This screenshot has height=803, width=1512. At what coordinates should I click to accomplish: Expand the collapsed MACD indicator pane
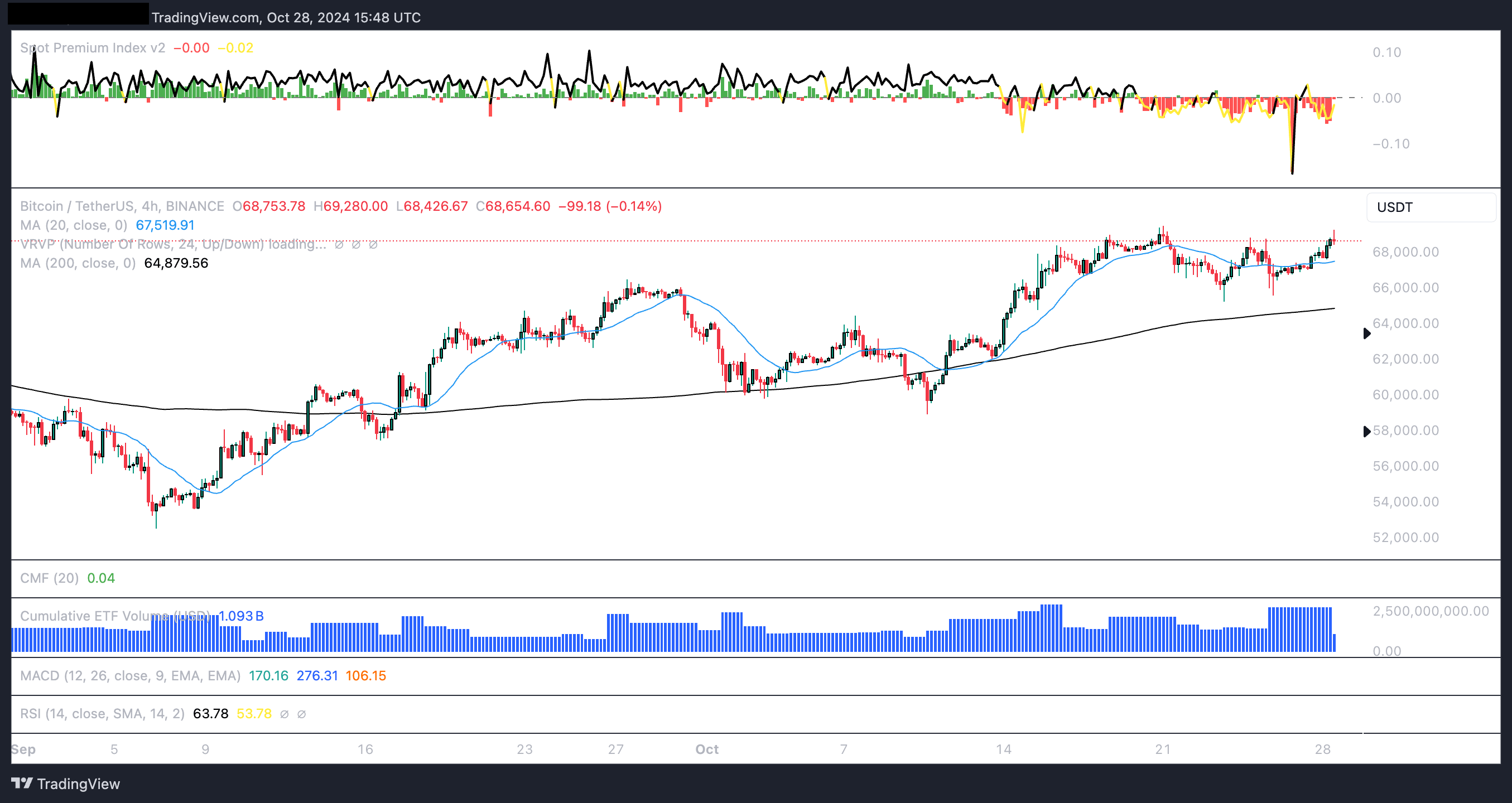pyautogui.click(x=129, y=676)
